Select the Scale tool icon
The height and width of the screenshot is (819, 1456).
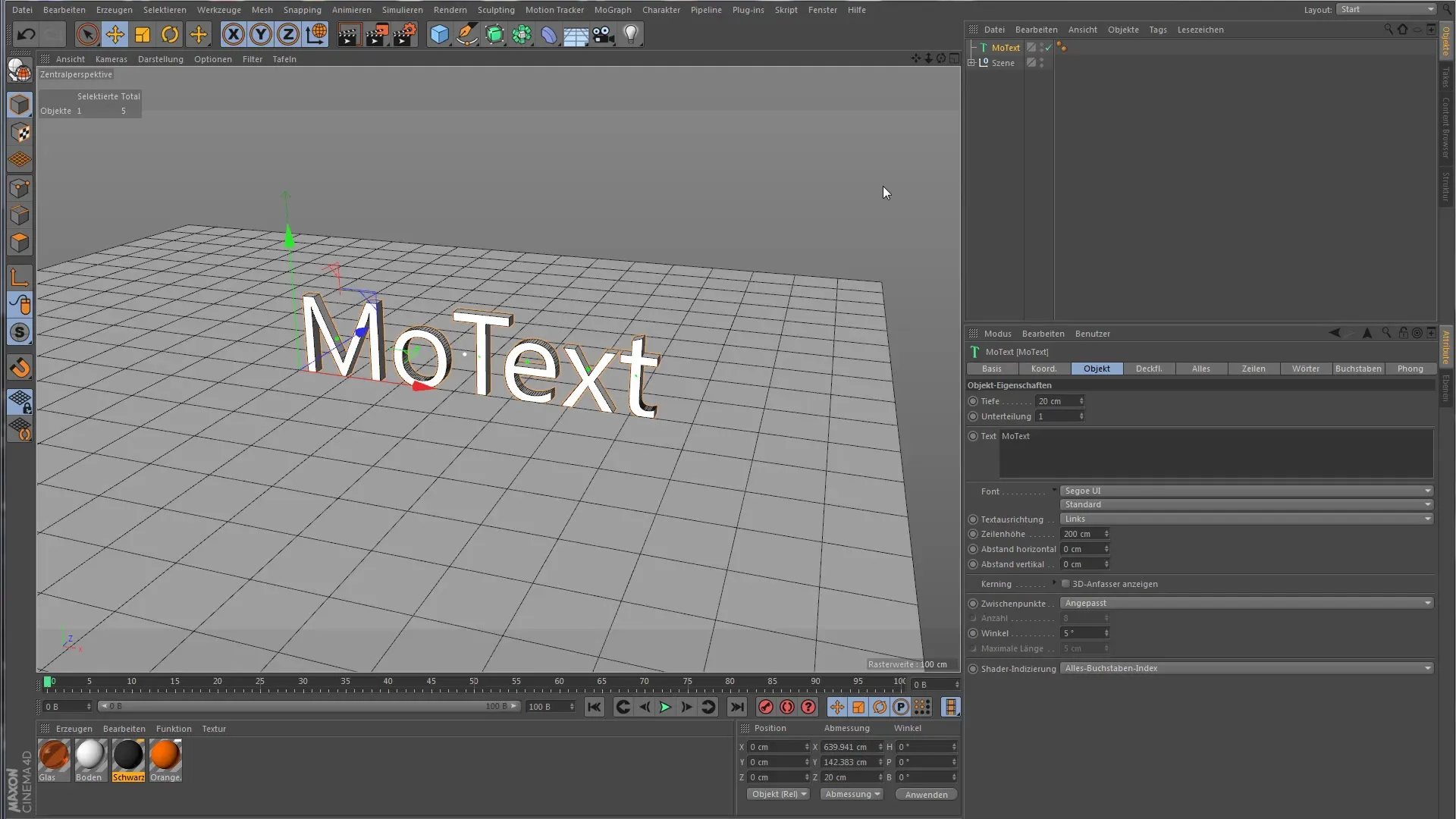143,34
